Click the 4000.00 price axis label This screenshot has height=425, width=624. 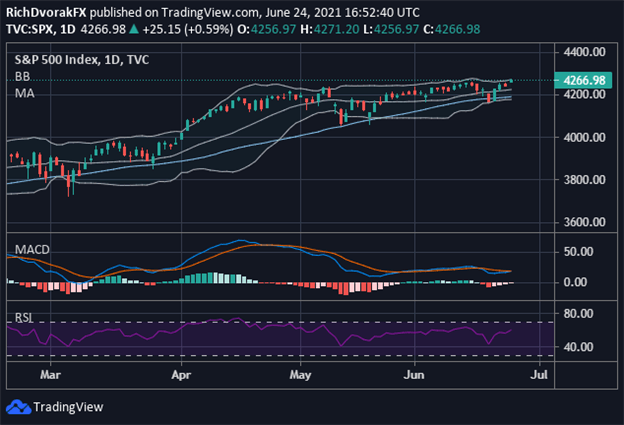585,137
